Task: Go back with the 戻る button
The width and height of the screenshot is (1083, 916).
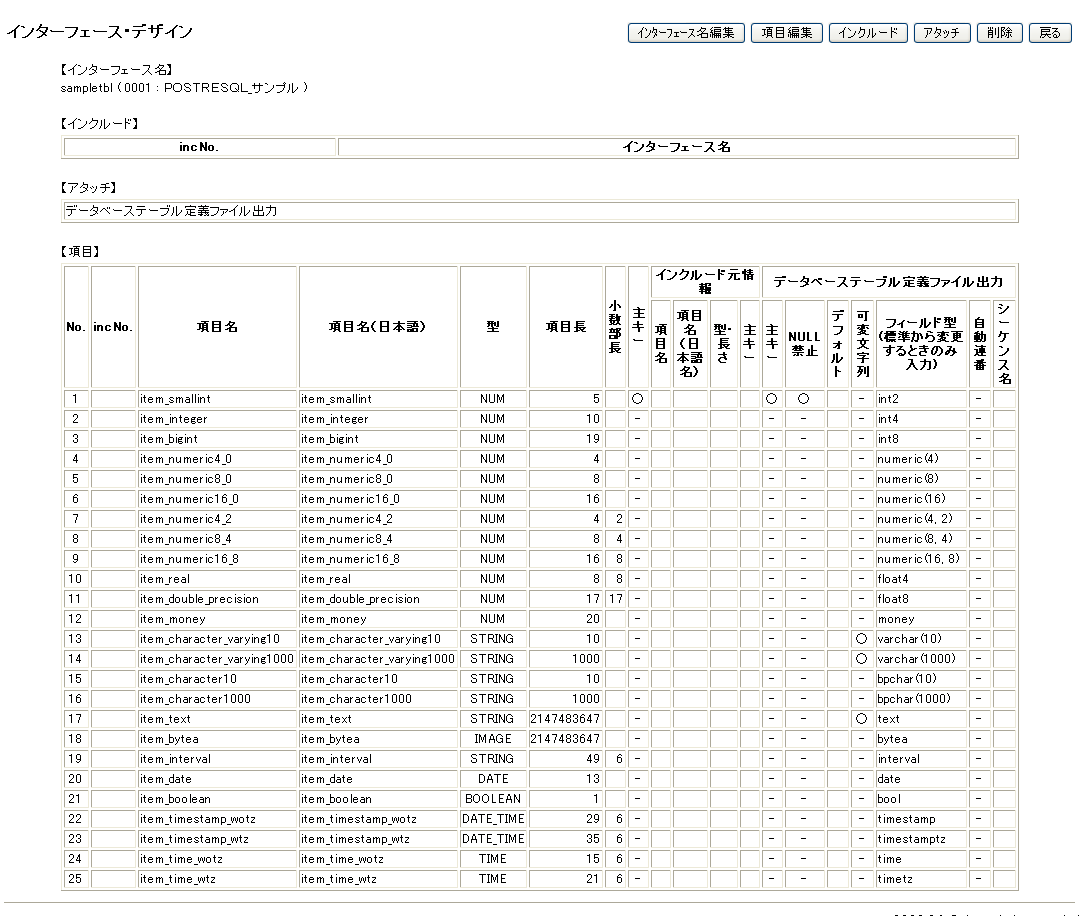Action: [x=1049, y=33]
